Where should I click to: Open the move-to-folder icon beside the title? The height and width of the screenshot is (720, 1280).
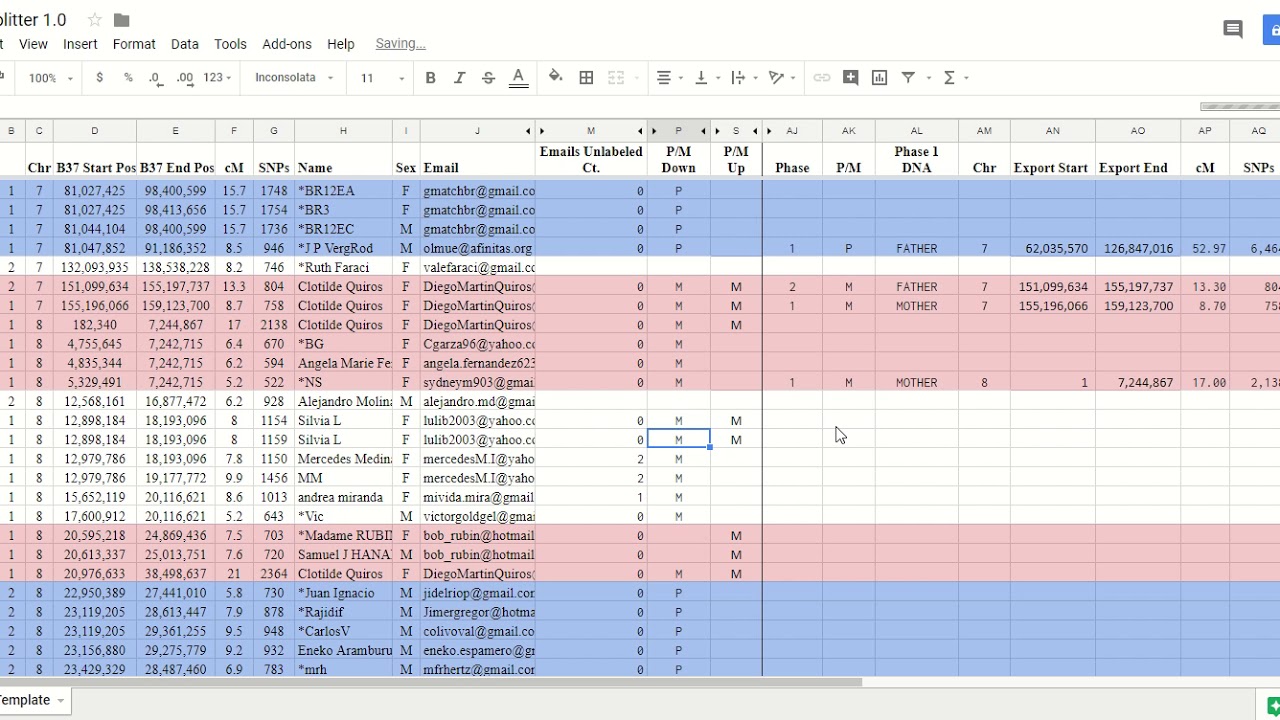tap(122, 20)
